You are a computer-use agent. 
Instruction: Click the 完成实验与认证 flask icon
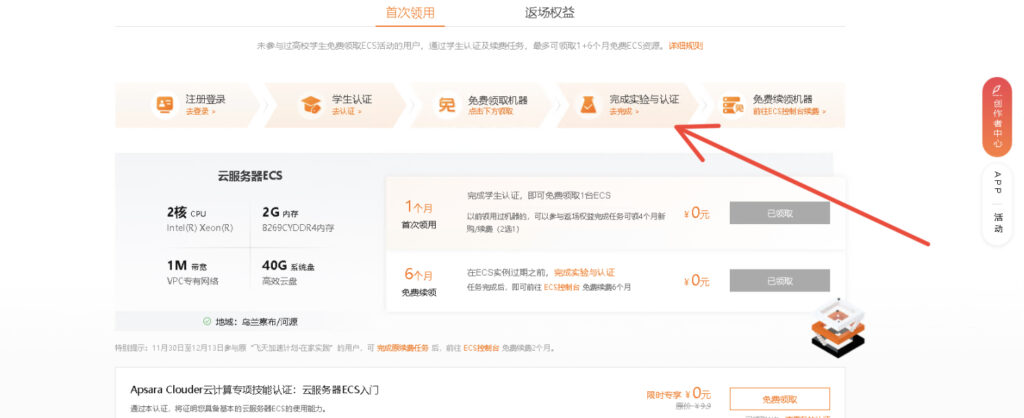click(x=588, y=104)
